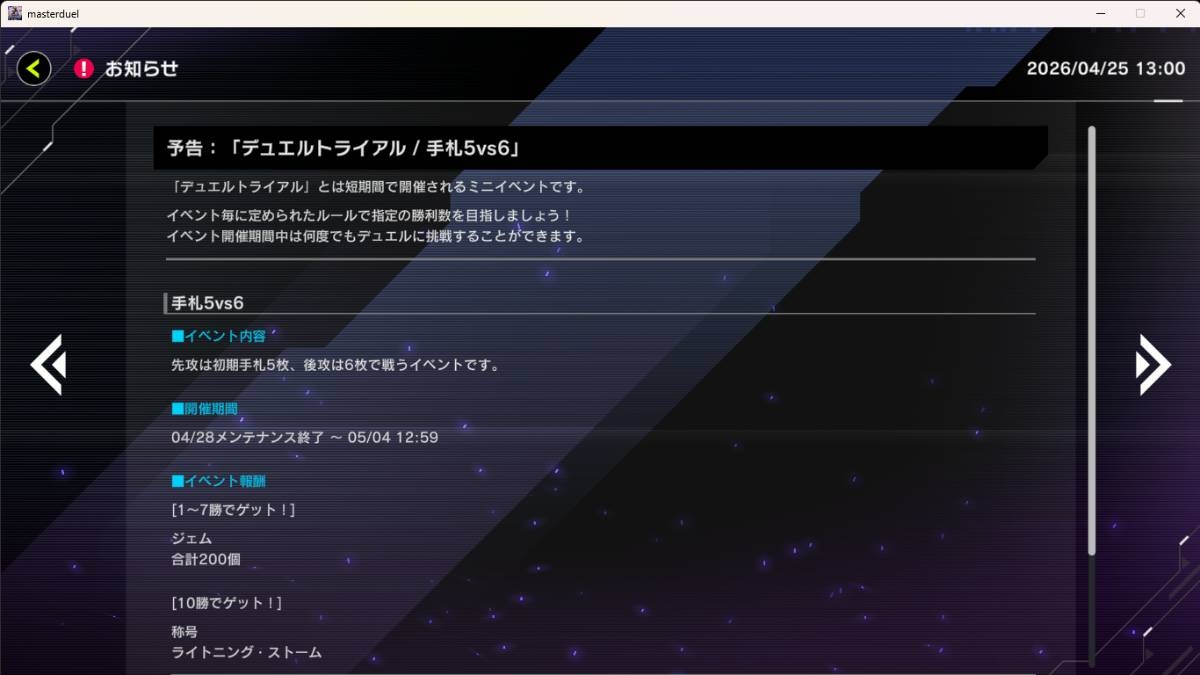Click the 04/28メンテナンス終了 event period text
This screenshot has width=1200, height=675.
tap(305, 438)
